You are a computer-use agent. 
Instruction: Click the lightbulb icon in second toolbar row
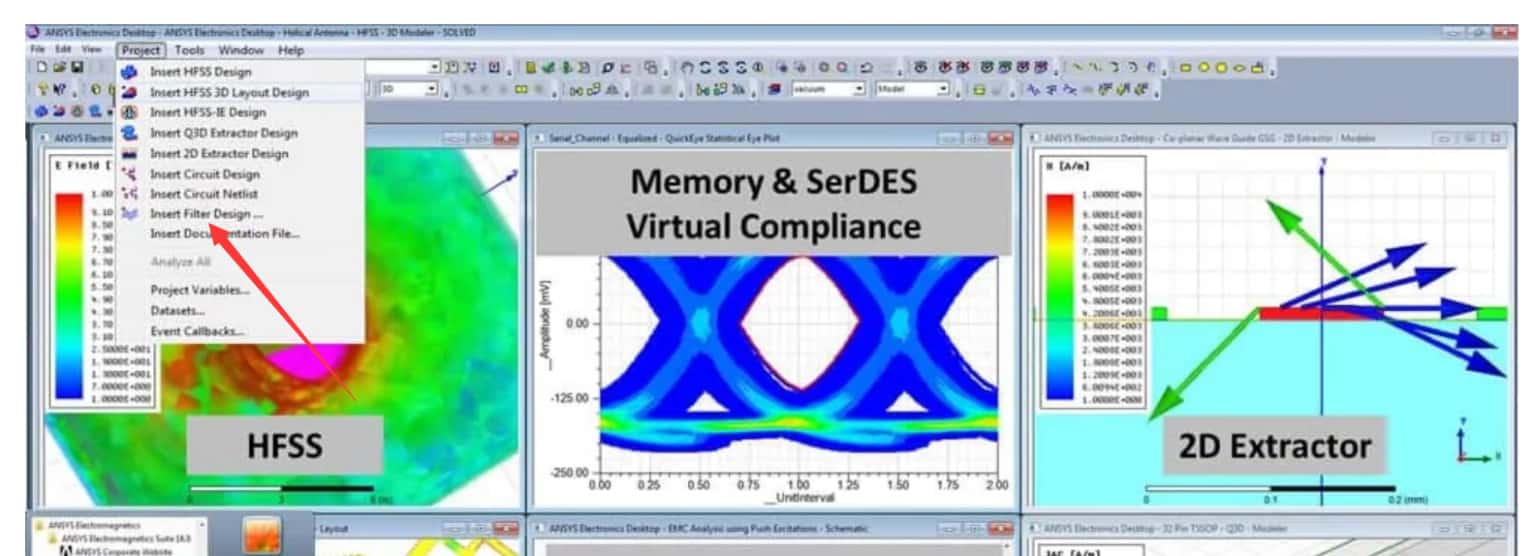(43, 89)
